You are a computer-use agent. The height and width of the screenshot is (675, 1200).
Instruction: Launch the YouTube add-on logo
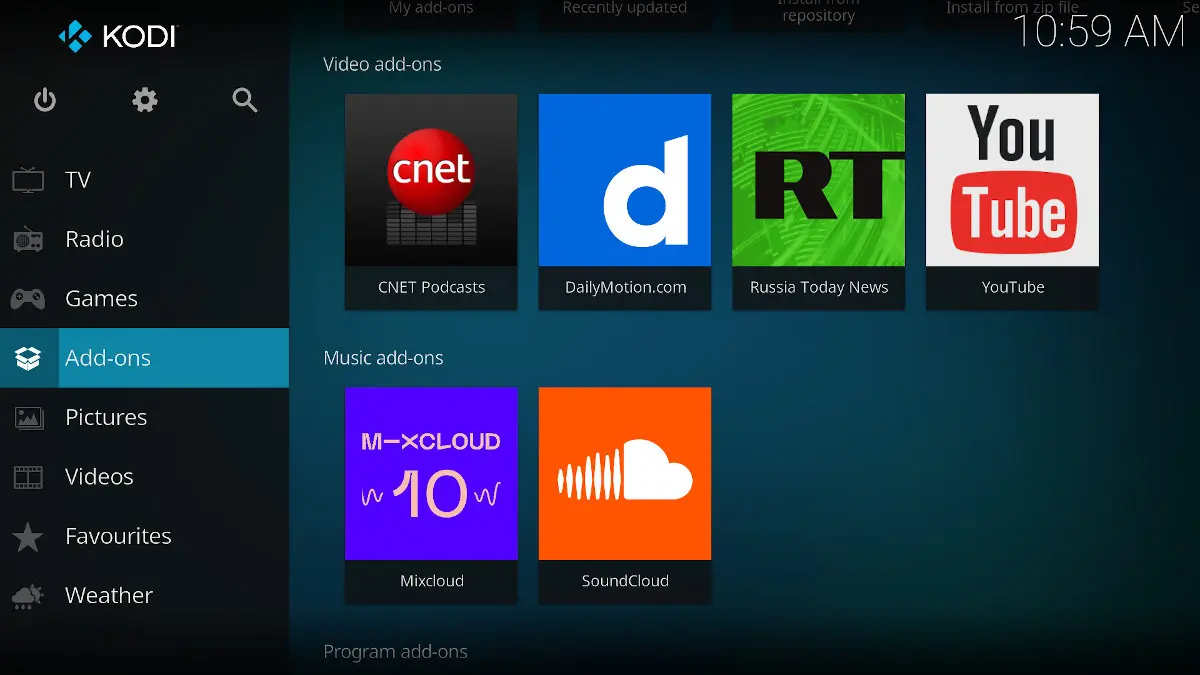pyautogui.click(x=1012, y=180)
